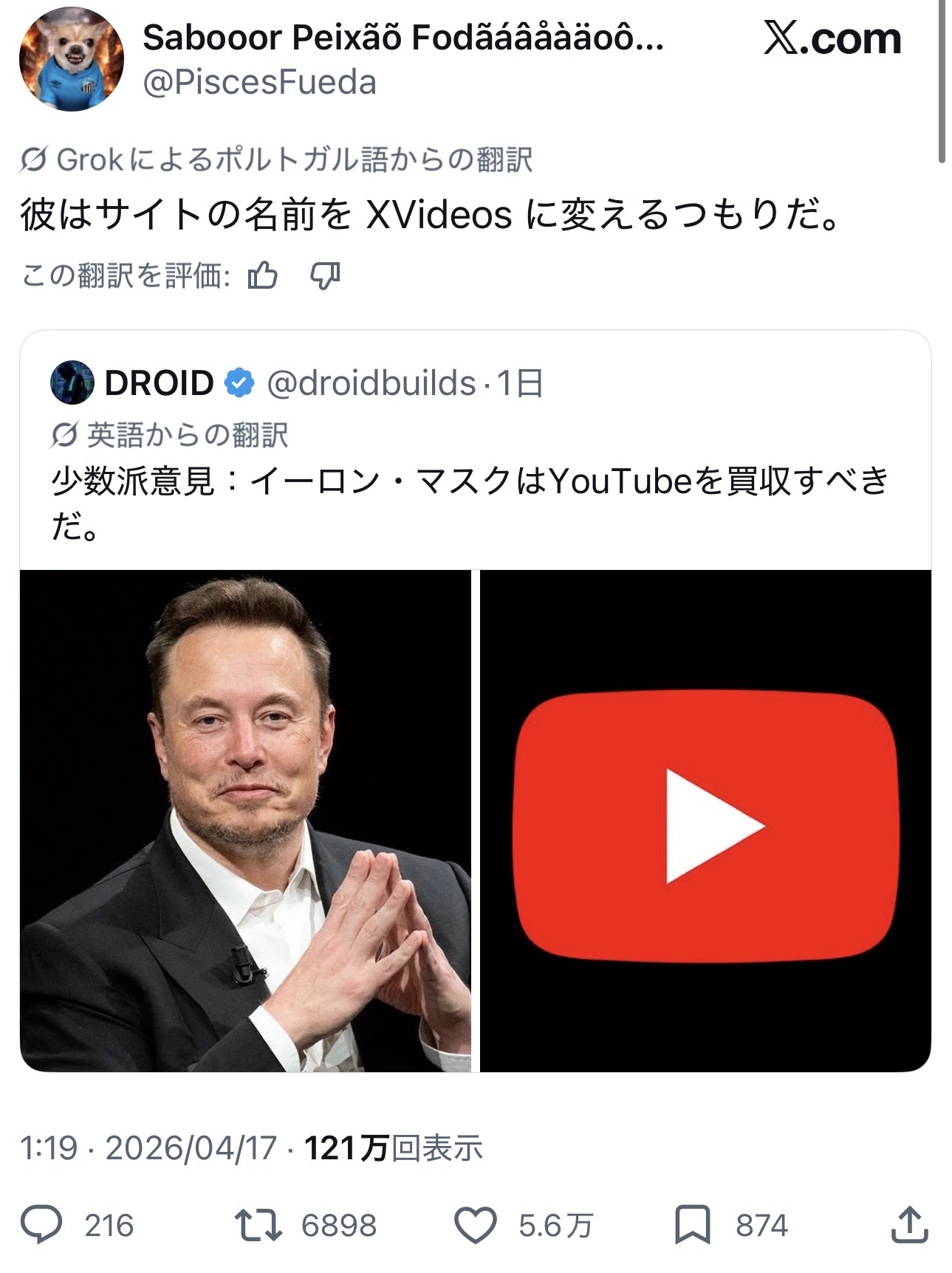
Task: Rate translation with thumbs up
Action: pos(263,276)
